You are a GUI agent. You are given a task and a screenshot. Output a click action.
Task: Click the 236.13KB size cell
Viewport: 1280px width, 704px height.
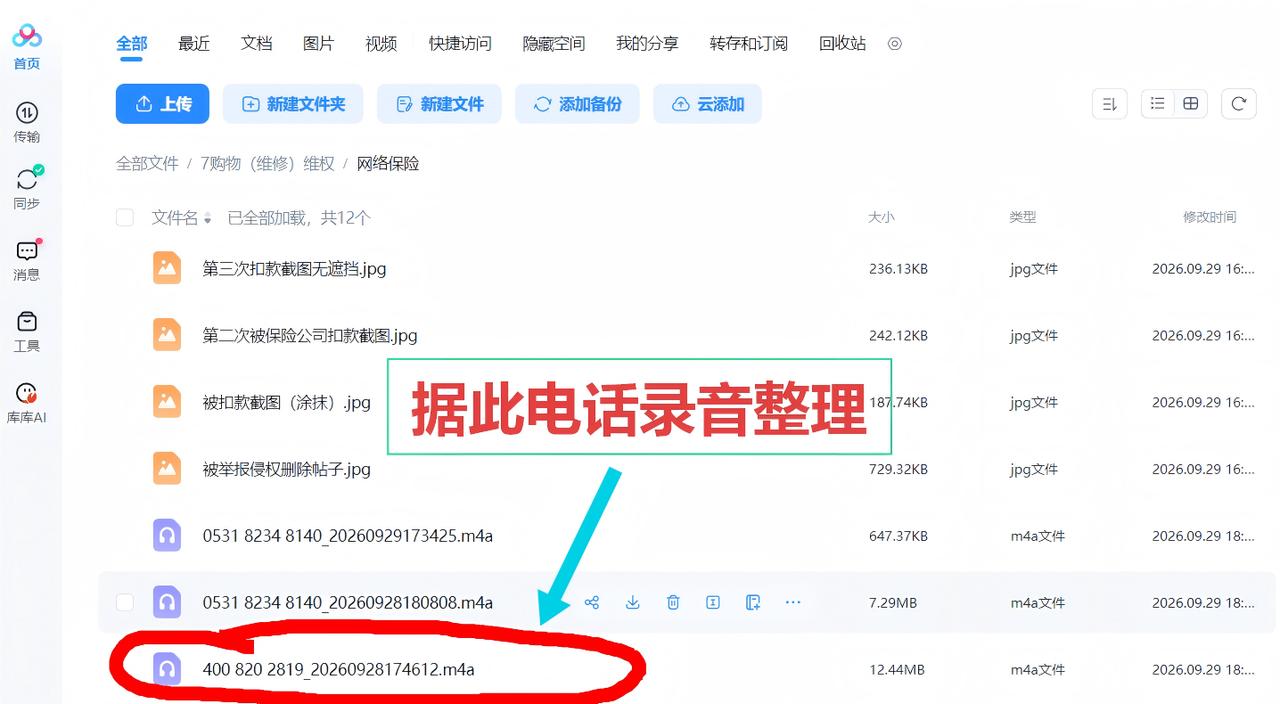click(898, 268)
